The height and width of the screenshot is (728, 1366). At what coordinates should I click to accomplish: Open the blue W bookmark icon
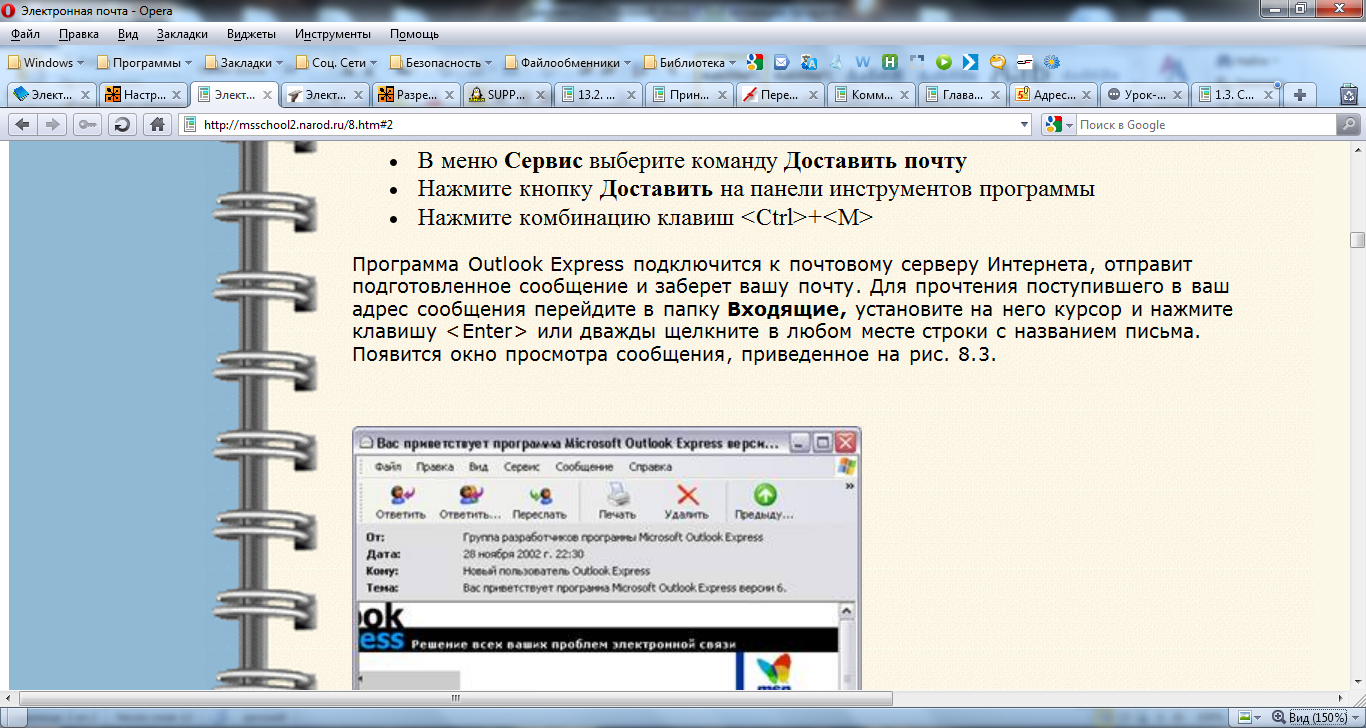tap(863, 62)
